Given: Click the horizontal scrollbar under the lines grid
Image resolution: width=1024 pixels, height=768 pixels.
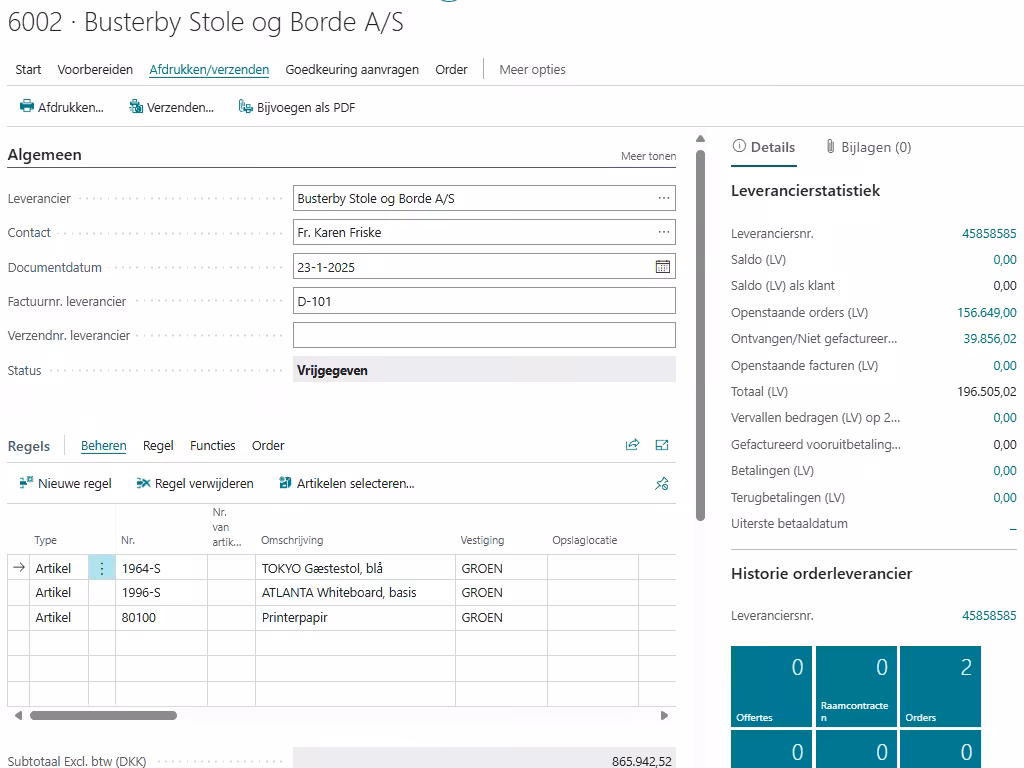Looking at the screenshot, I should click(103, 716).
